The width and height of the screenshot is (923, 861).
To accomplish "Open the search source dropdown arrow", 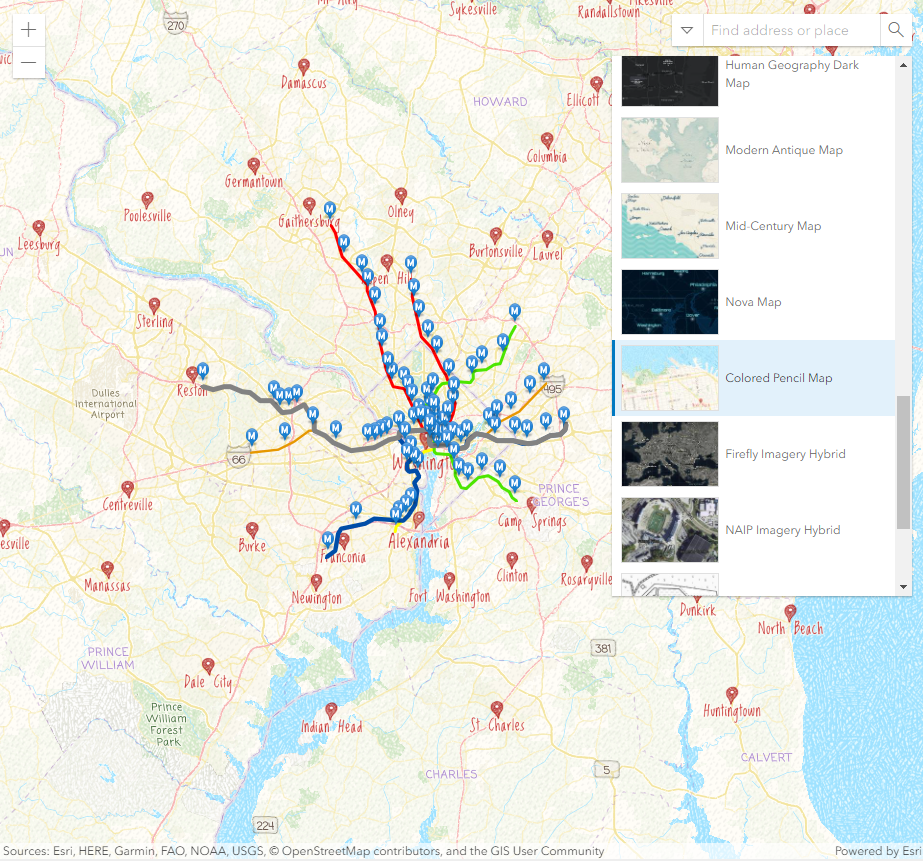I will coord(687,30).
